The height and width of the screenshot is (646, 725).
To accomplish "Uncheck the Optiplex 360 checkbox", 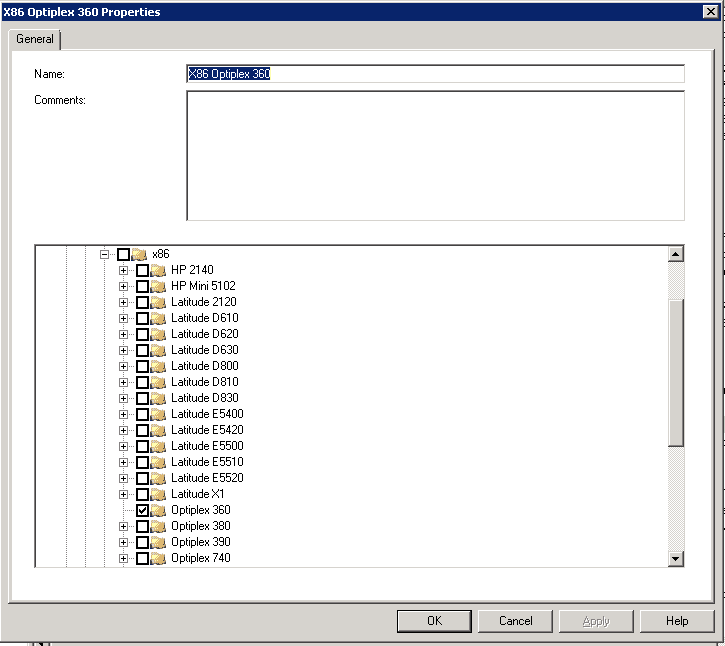I will [x=142, y=511].
